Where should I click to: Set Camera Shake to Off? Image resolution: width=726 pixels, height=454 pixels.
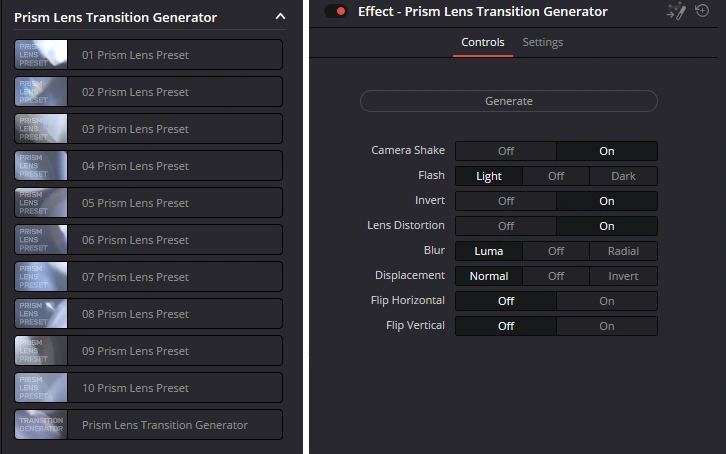[x=506, y=151]
